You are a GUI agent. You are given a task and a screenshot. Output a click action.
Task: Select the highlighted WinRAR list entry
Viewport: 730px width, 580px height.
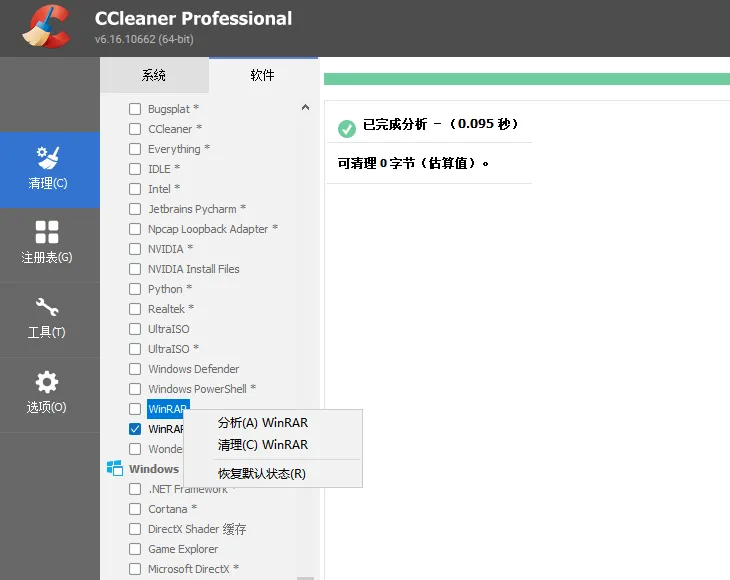(168, 409)
